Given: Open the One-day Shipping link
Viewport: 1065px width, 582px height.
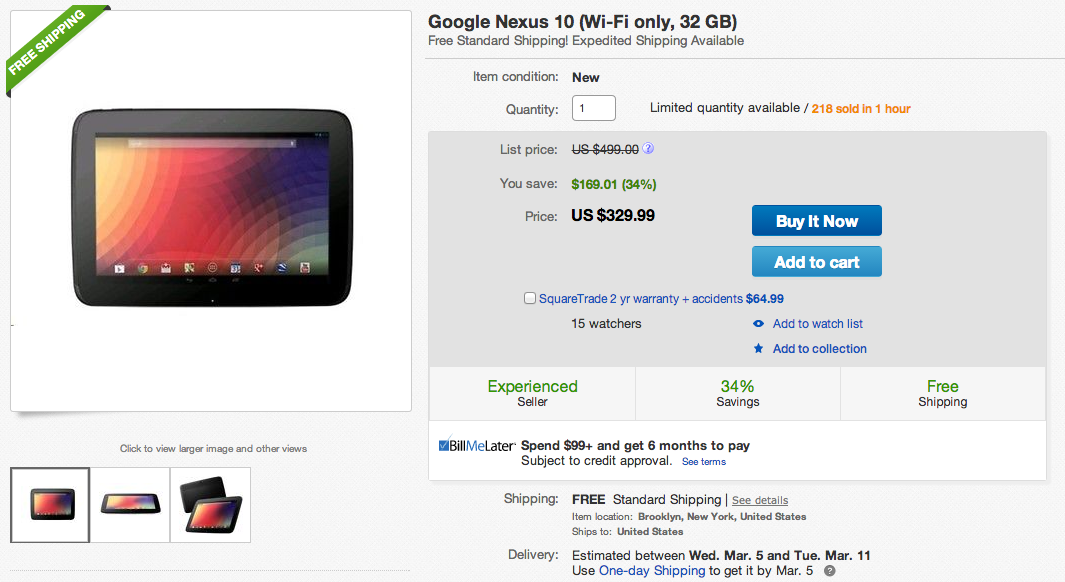Looking at the screenshot, I should [651, 571].
